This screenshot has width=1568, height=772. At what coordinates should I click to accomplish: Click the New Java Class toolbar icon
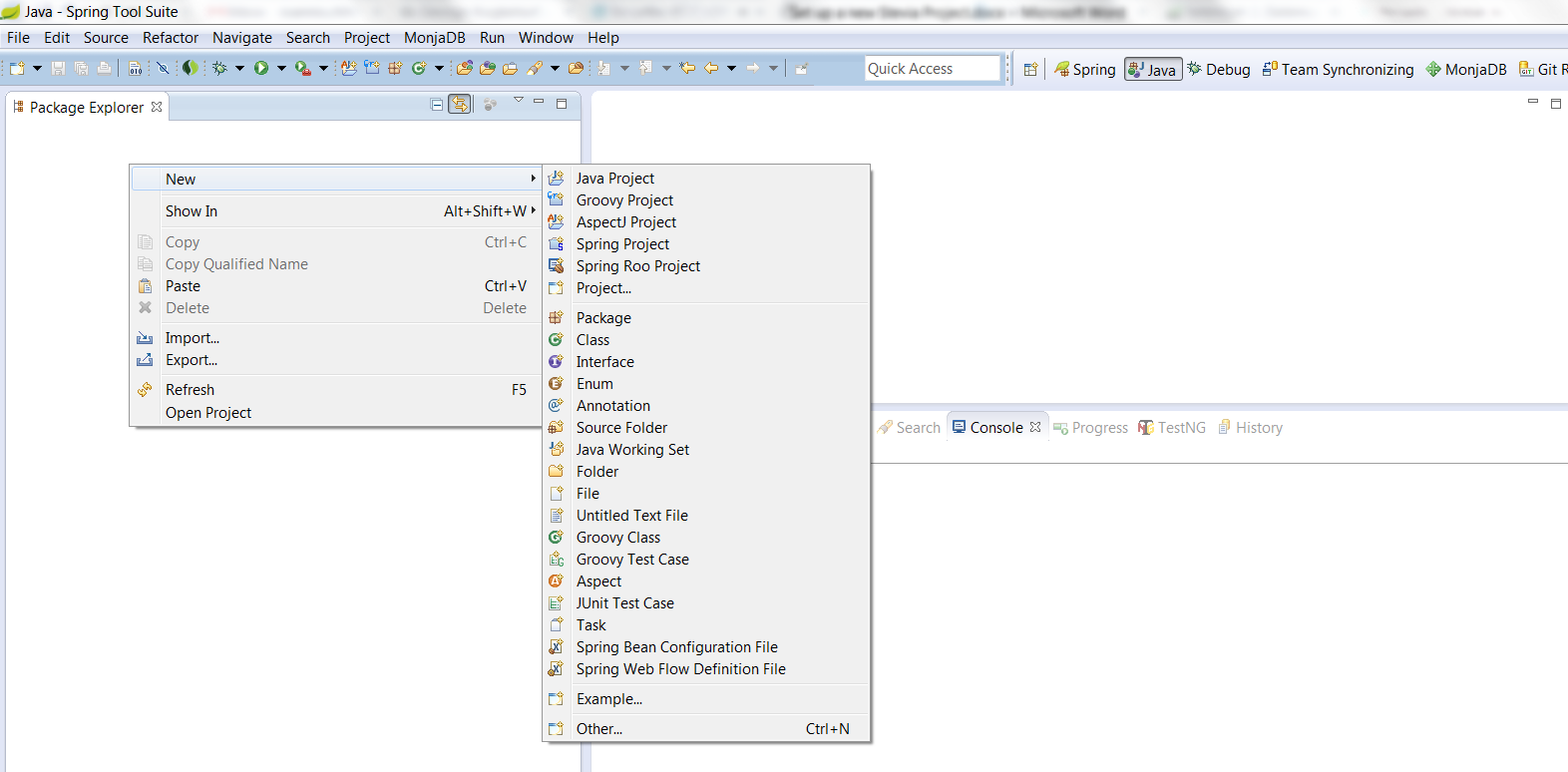tap(419, 68)
